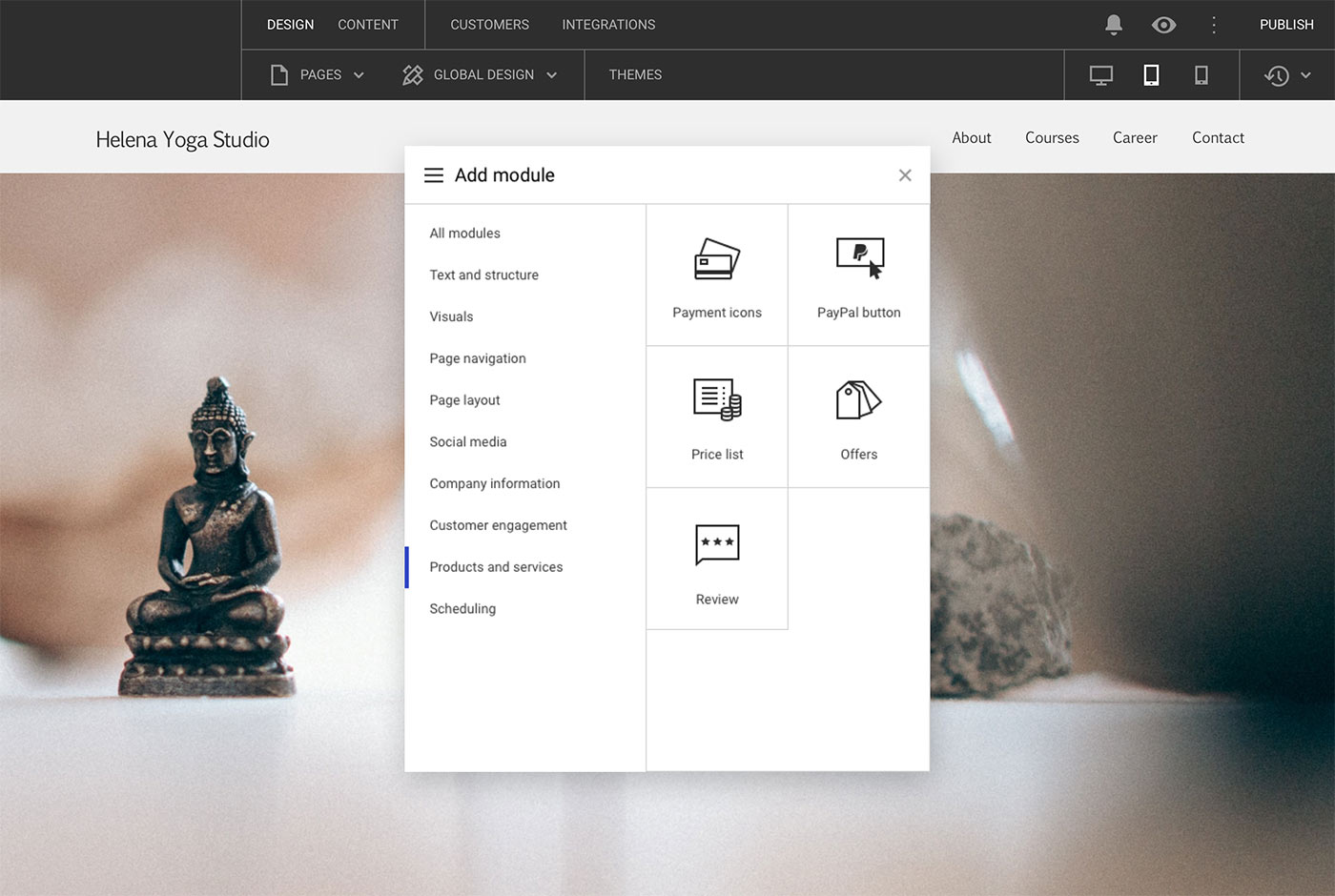Screen dimensions: 1335x896
Task: Expand the Pages dropdown
Action: tap(318, 75)
